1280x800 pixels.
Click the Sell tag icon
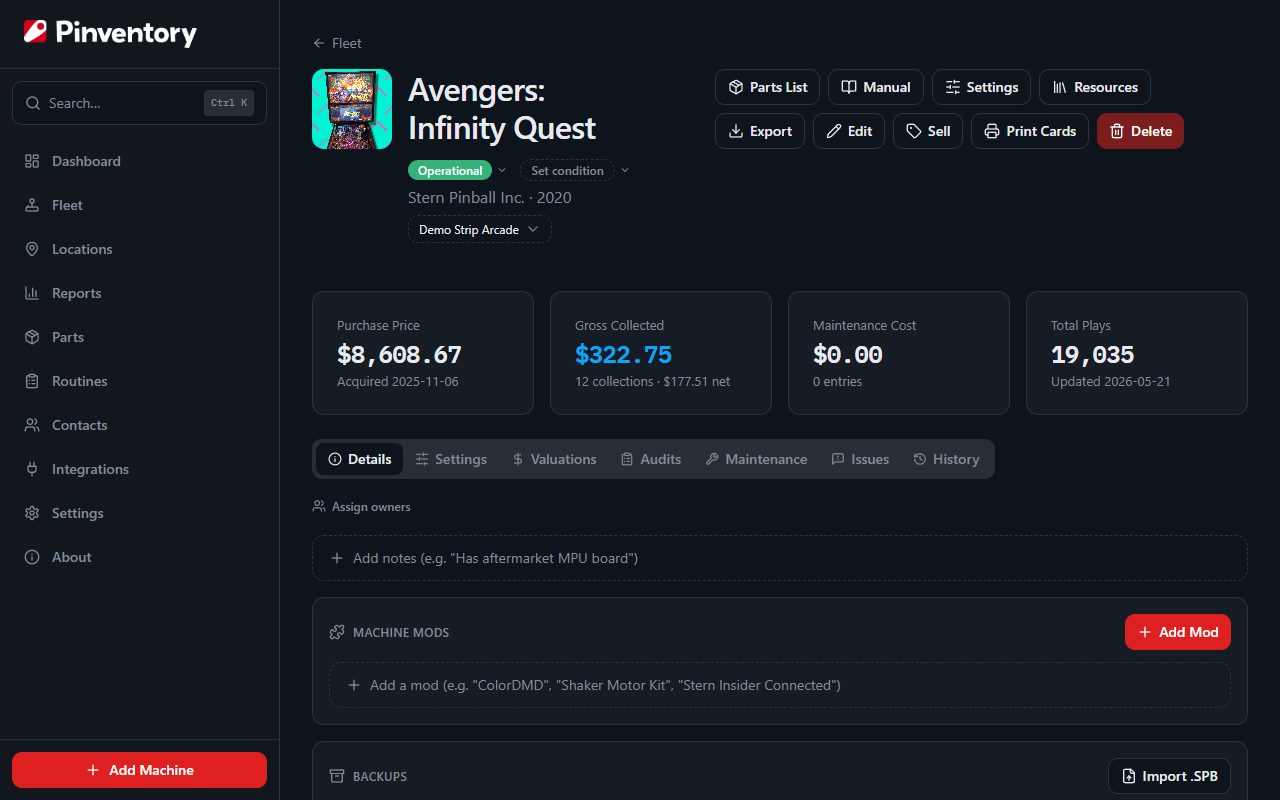click(913, 131)
